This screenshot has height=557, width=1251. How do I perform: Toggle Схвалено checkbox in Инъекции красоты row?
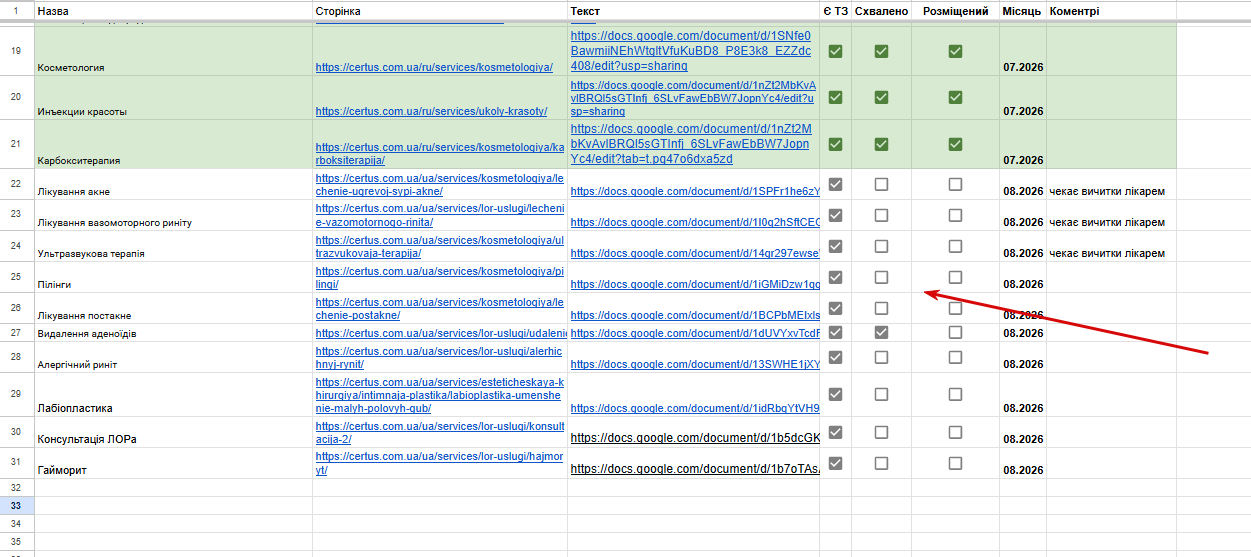881,97
